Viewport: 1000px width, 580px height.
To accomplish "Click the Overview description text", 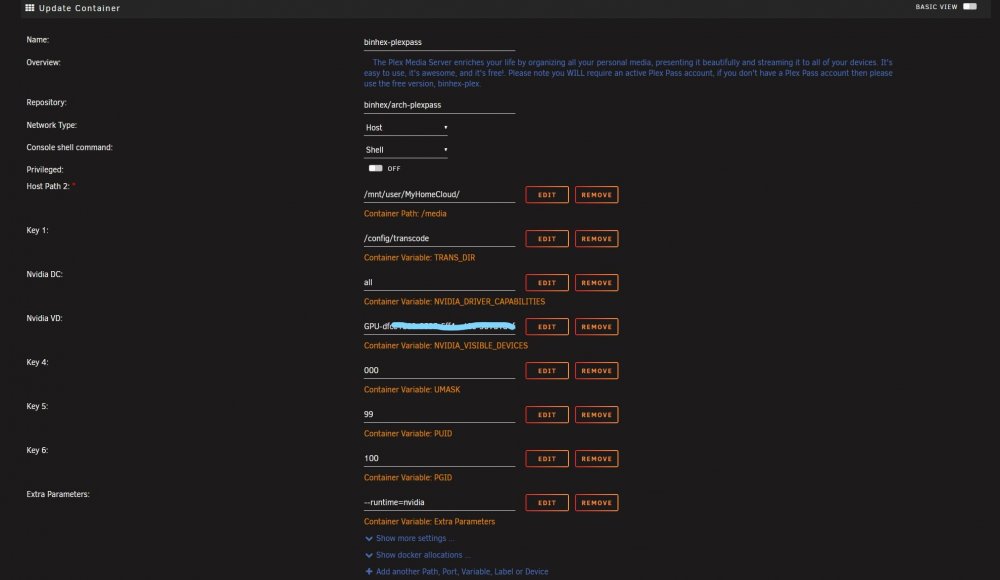I will click(628, 73).
